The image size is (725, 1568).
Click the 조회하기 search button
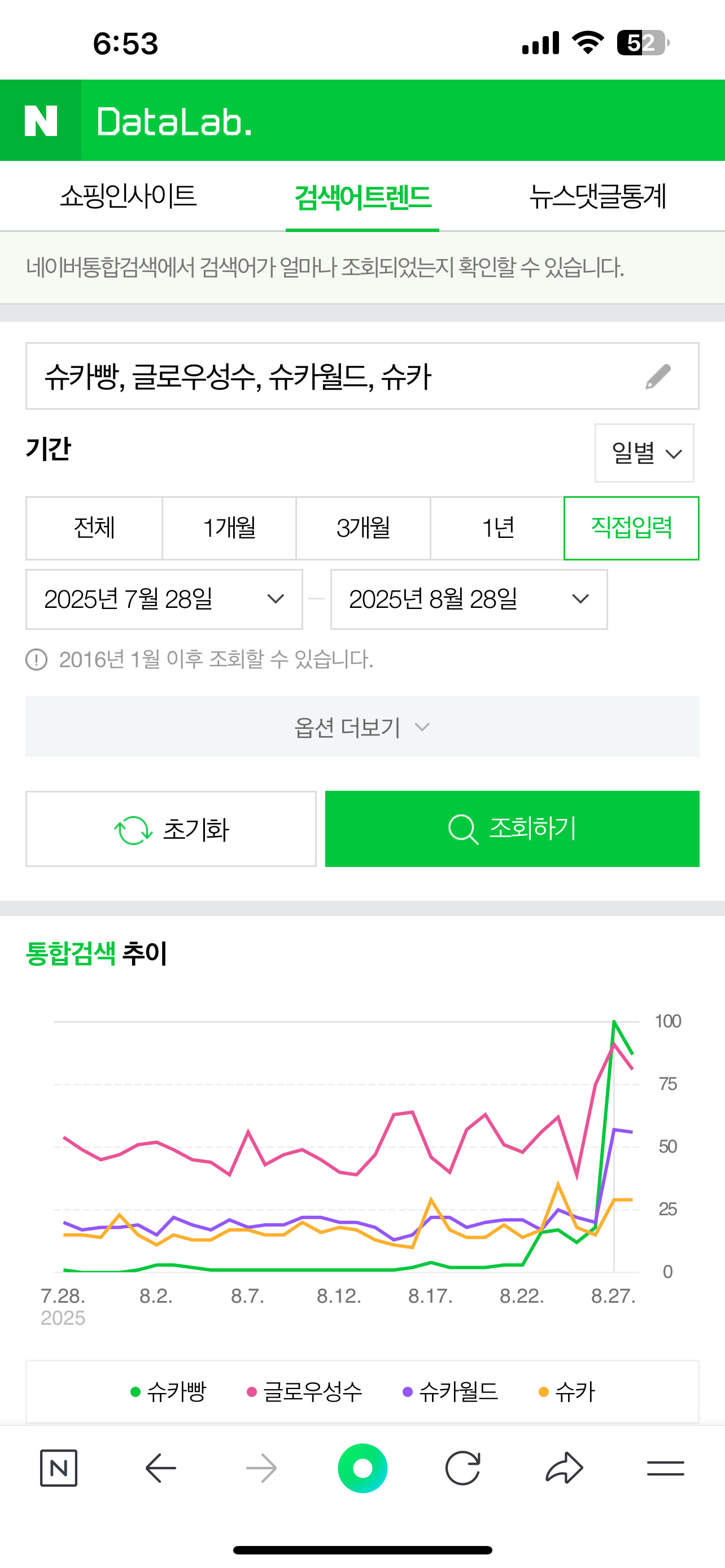tap(512, 829)
